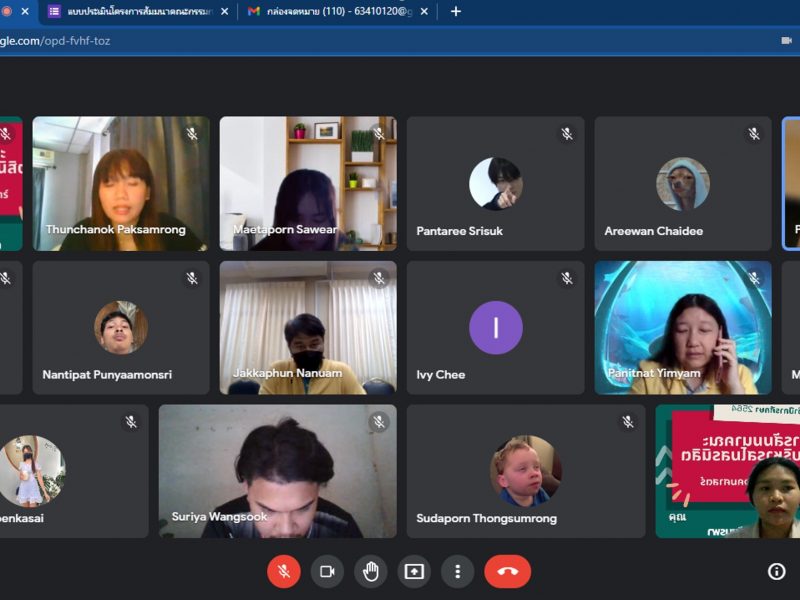Click Ivy Chee's purple avatar circle
Image resolution: width=800 pixels, height=600 pixels.
(496, 328)
